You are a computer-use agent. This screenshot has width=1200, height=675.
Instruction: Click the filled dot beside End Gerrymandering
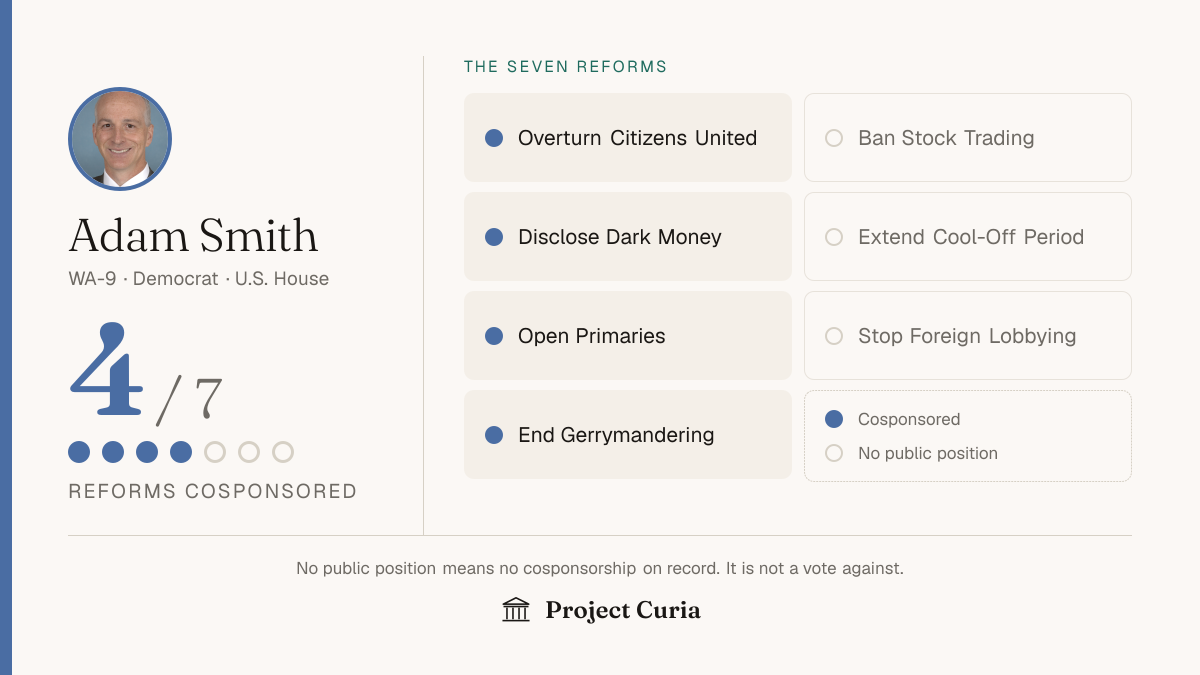point(494,435)
